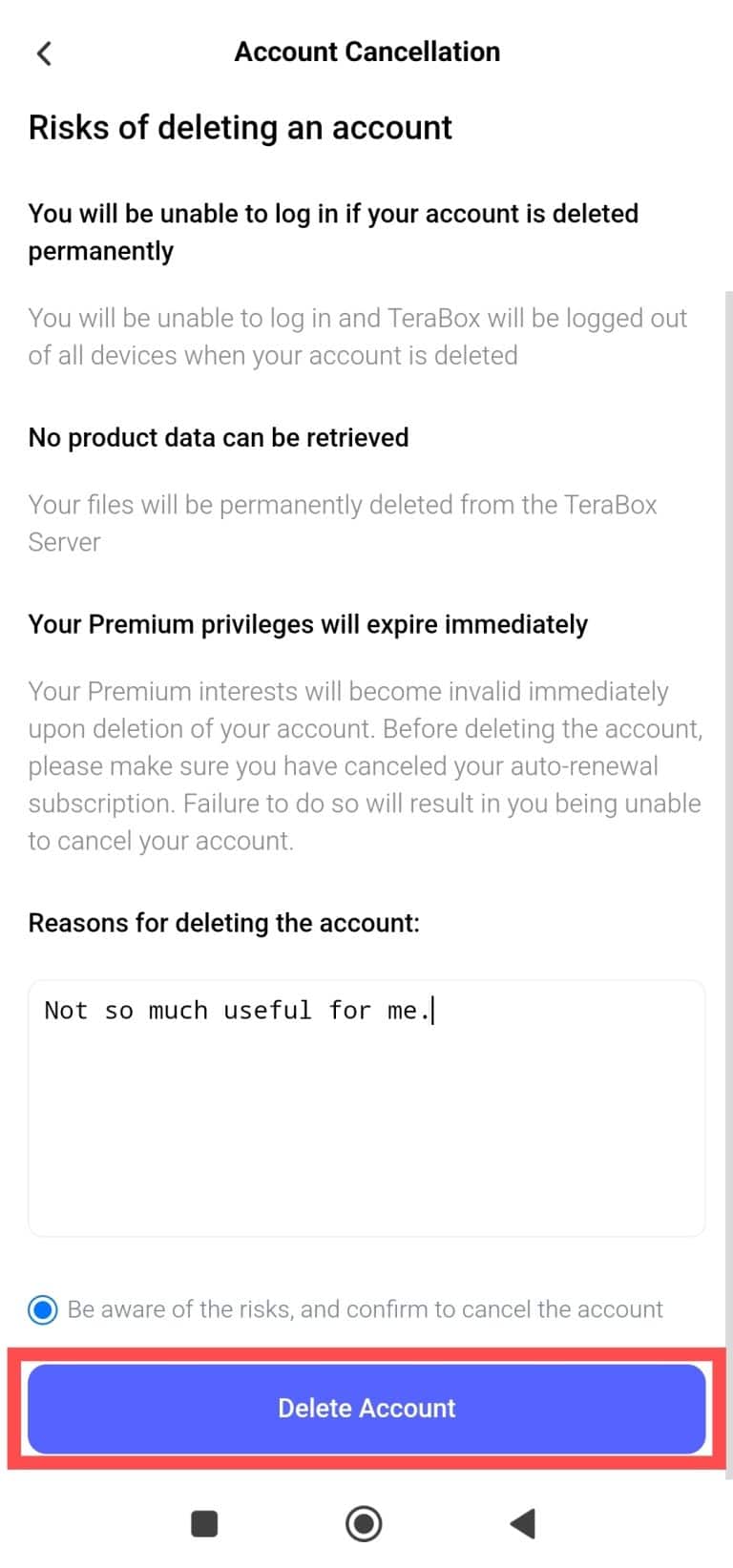Click the Delete Account button
The image size is (733, 1568).
pos(366,1409)
